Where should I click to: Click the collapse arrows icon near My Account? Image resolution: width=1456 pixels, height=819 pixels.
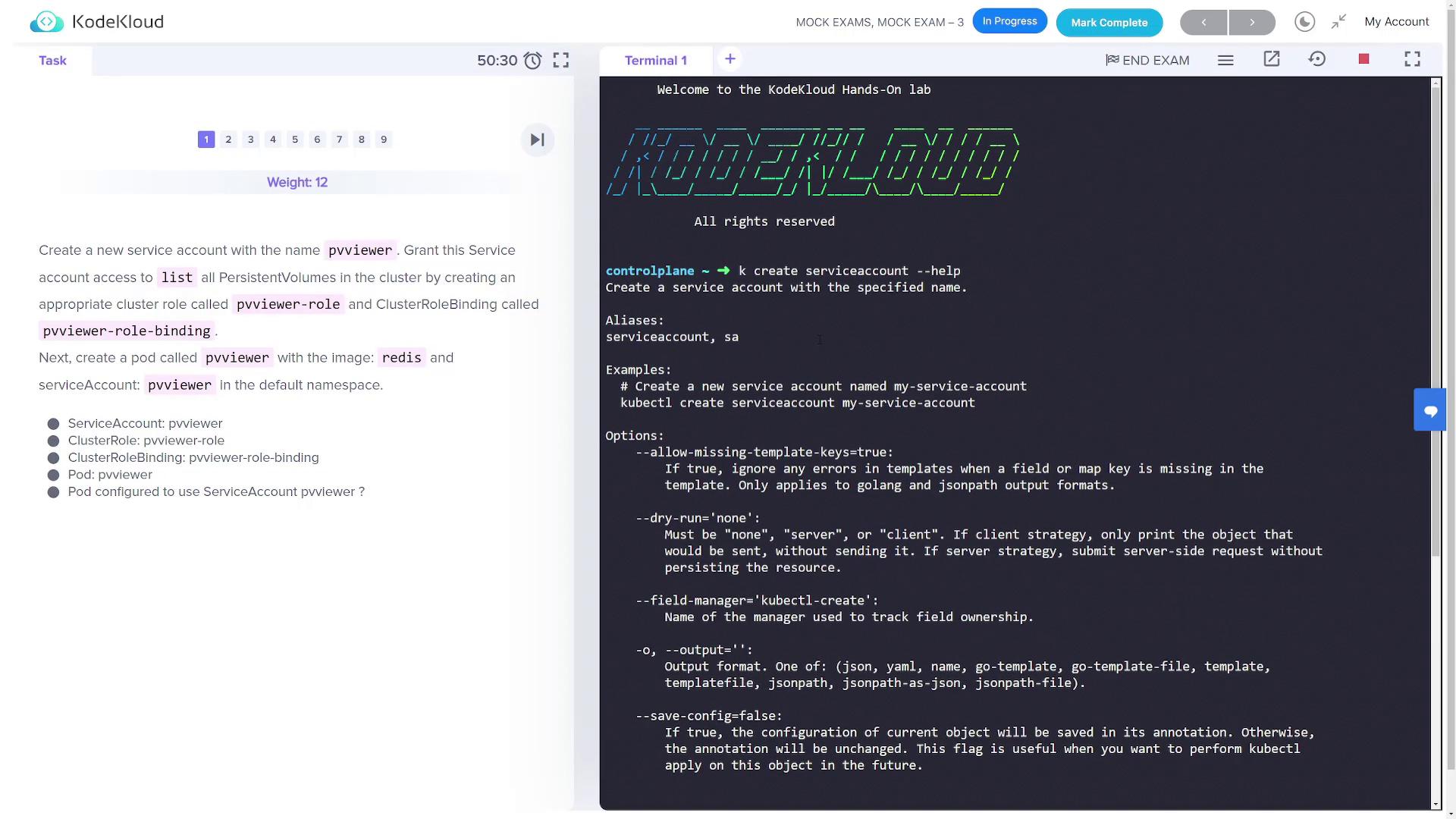[1338, 22]
